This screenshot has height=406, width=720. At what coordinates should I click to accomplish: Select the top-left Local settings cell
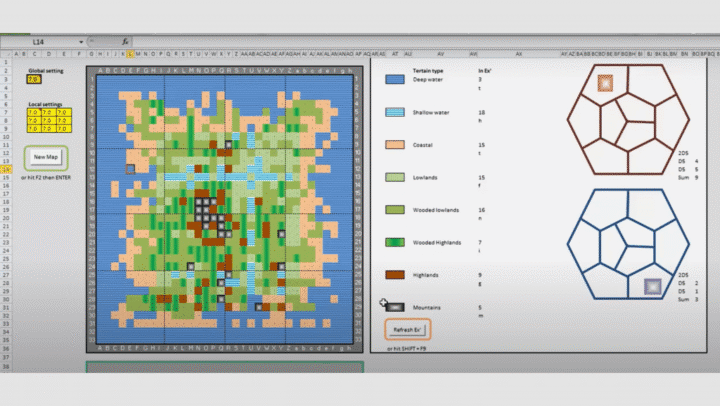[x=34, y=113]
